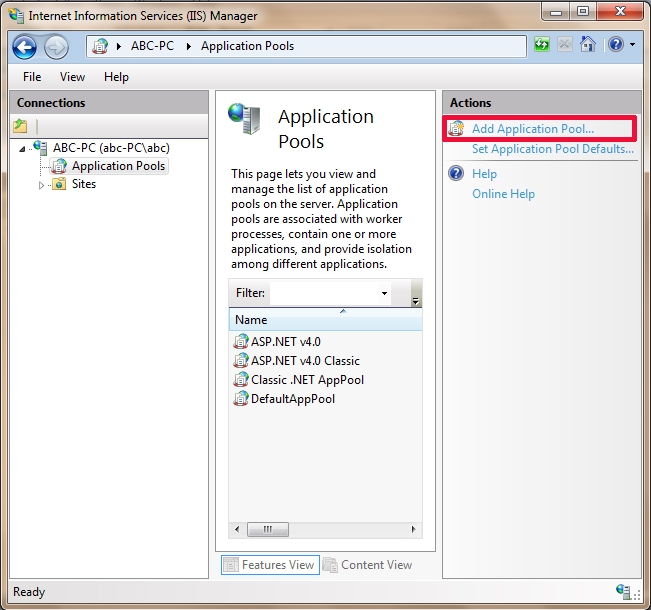Select the DefaultAppPool row
The width and height of the screenshot is (651, 610).
326,399
